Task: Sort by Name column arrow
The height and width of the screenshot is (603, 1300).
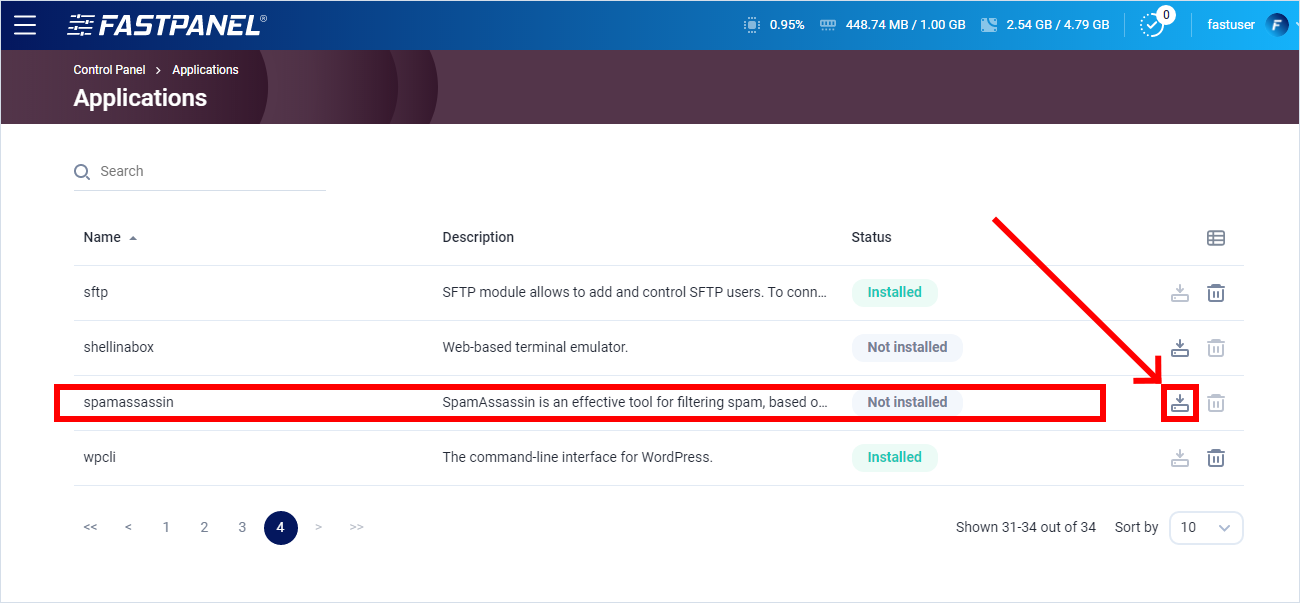Action: point(133,238)
